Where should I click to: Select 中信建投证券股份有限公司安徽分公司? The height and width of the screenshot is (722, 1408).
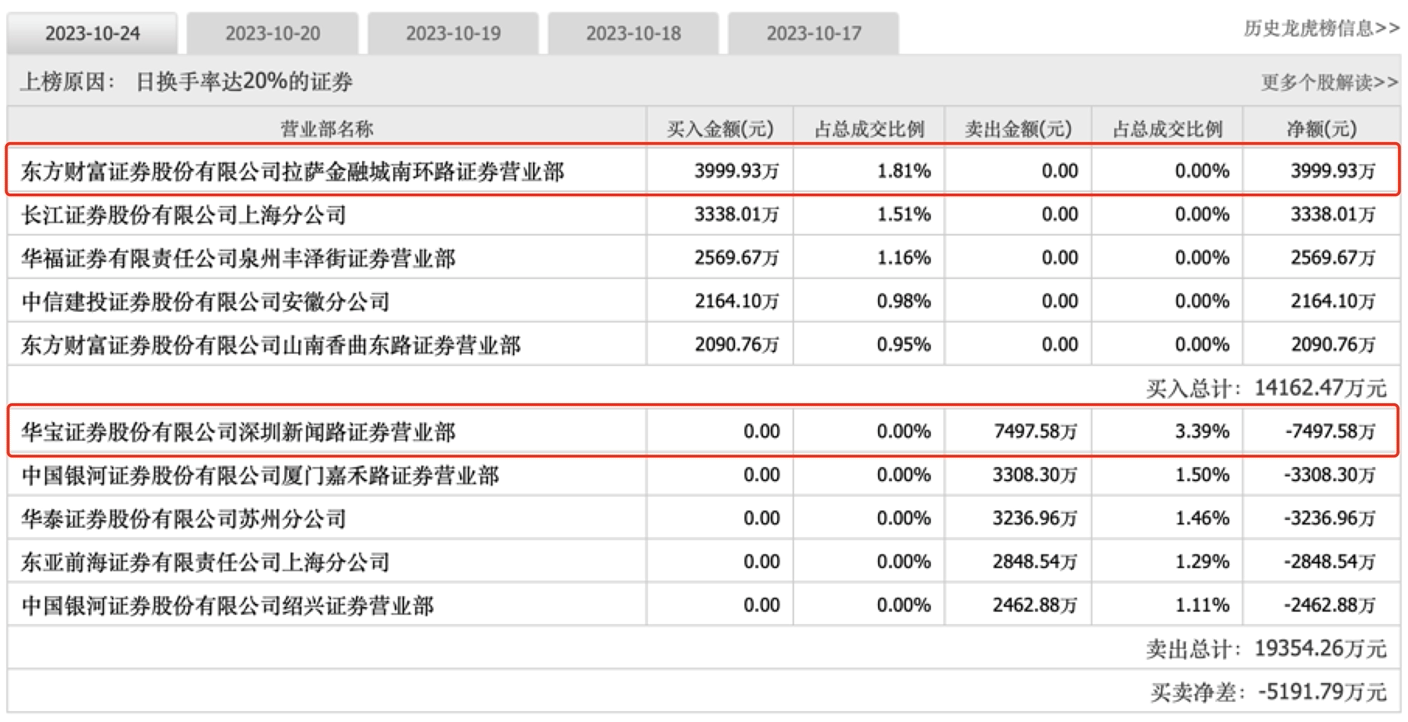pos(205,300)
